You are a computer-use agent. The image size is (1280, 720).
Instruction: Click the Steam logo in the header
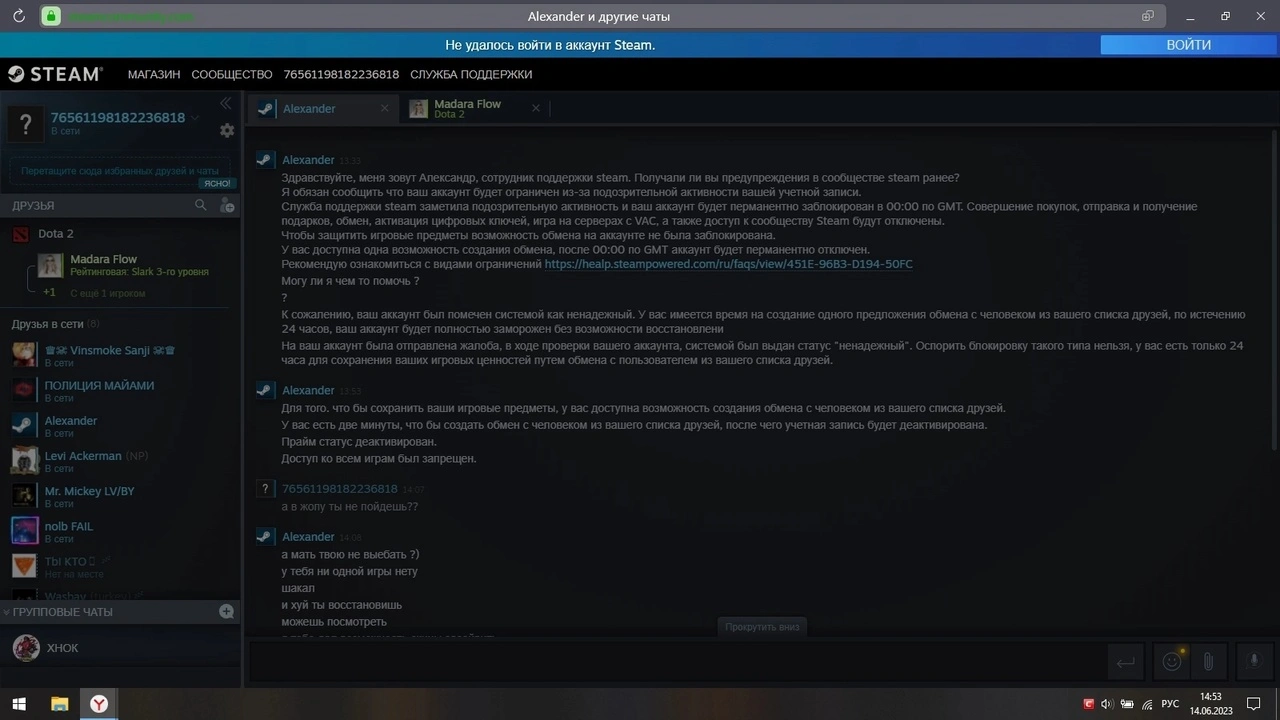[x=55, y=74]
